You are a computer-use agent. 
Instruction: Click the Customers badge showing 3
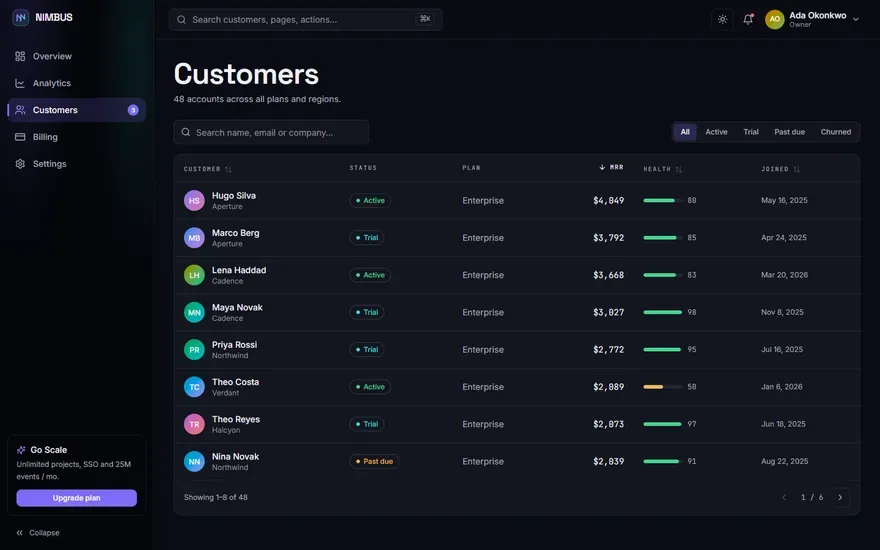click(133, 110)
